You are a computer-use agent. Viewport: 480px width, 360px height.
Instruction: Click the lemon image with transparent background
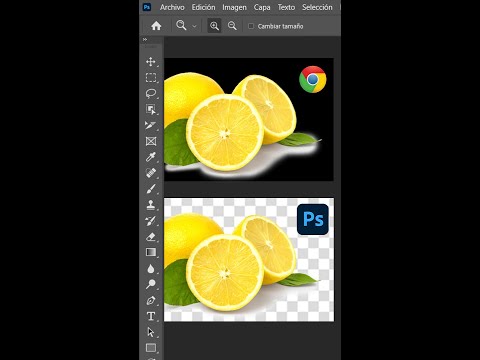coord(249,260)
